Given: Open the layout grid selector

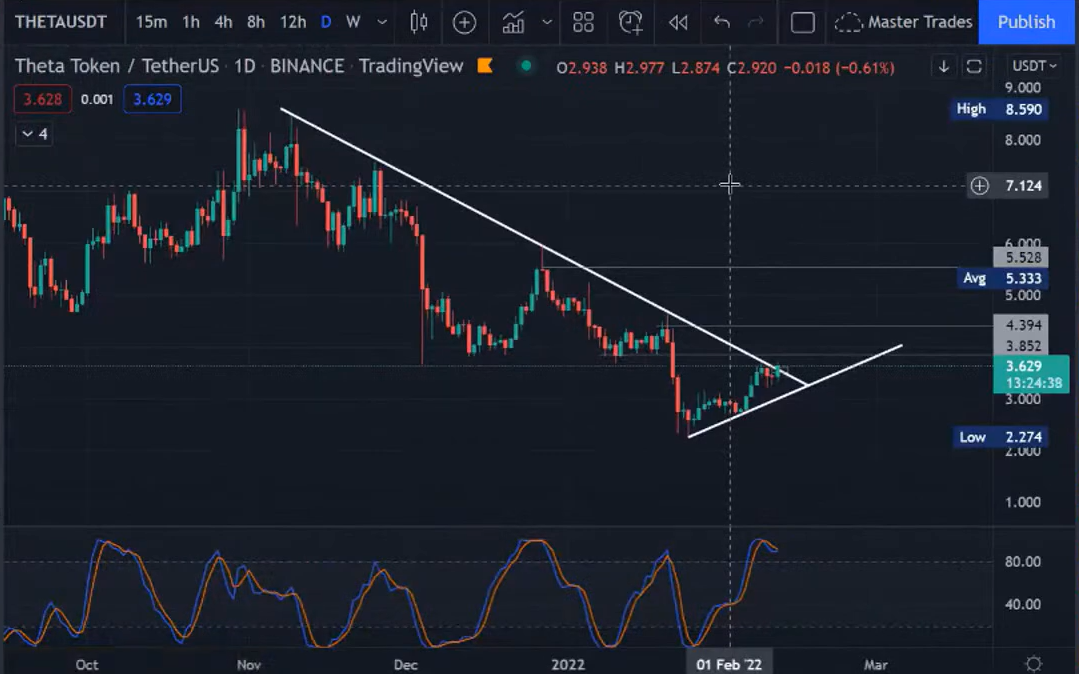Looking at the screenshot, I should click(x=583, y=22).
